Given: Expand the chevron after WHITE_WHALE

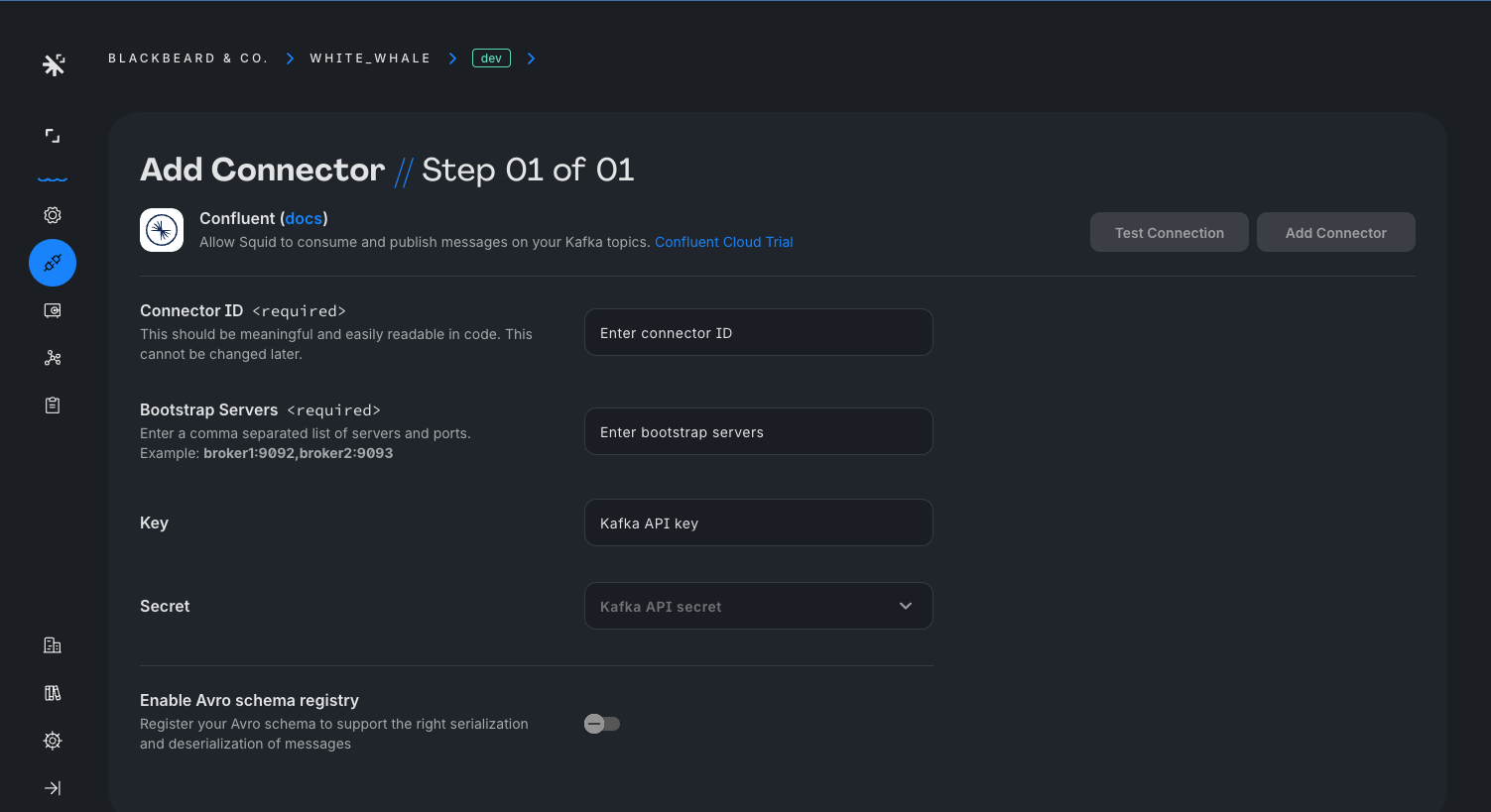Looking at the screenshot, I should click(452, 58).
